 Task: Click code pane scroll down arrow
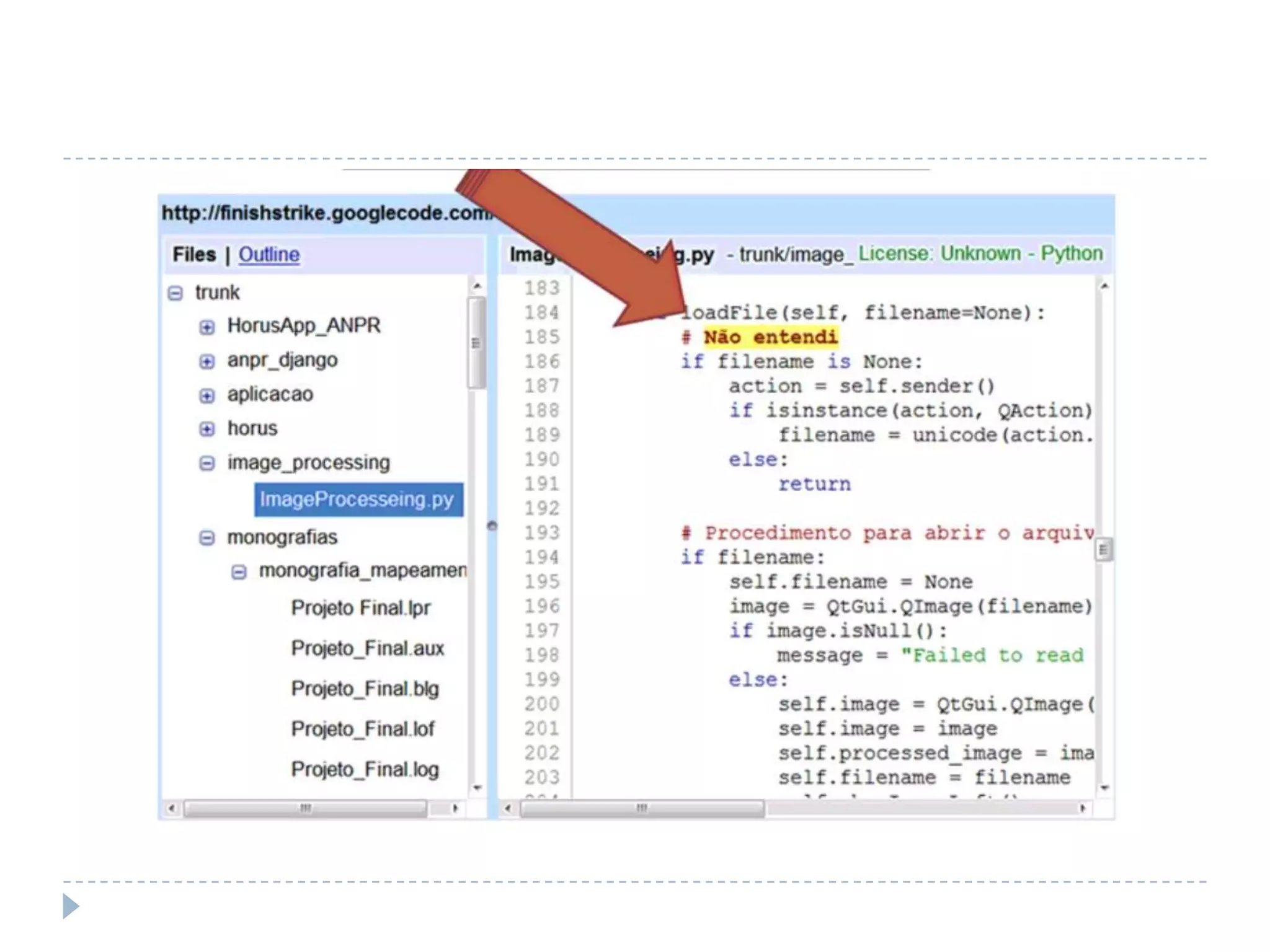click(1104, 788)
